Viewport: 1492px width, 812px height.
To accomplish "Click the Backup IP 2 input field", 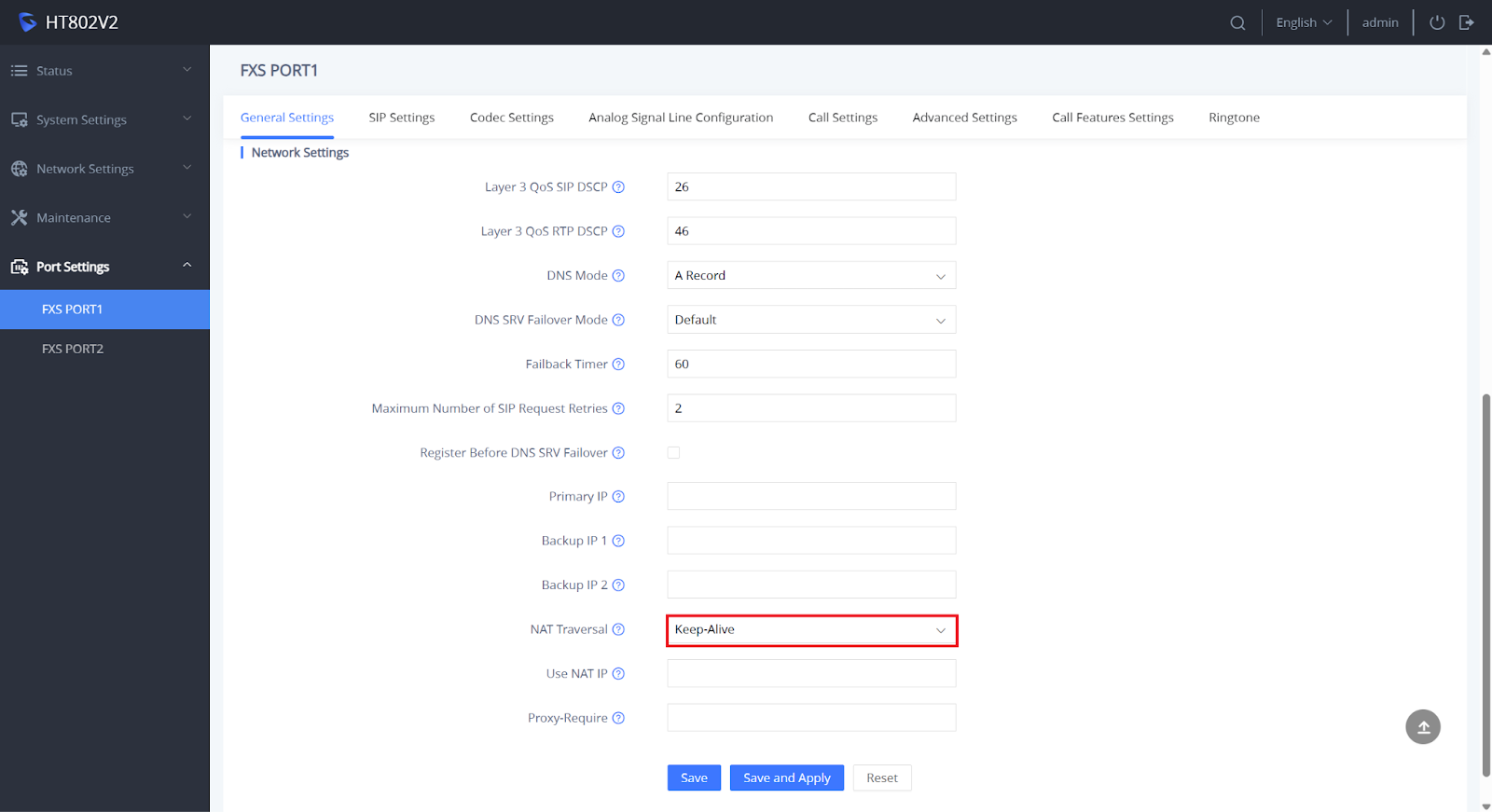I will pos(811,585).
